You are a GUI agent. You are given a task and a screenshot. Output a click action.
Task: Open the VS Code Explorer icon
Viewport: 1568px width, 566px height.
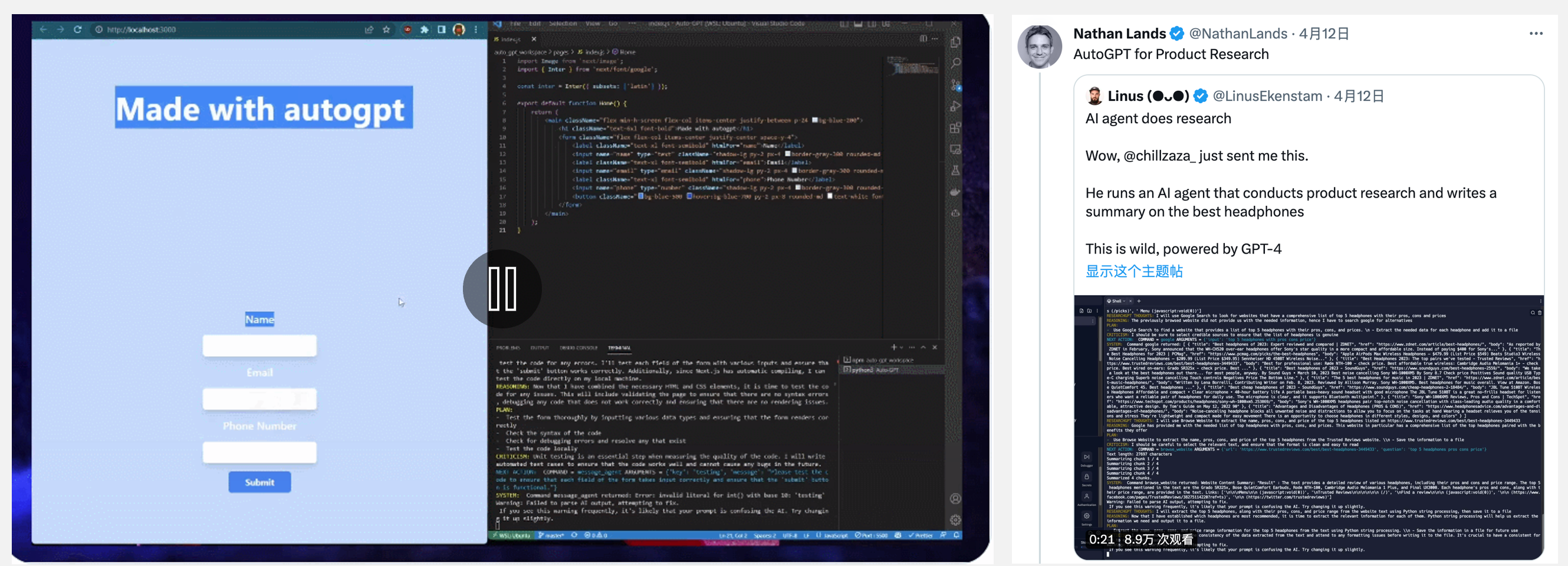coord(955,42)
